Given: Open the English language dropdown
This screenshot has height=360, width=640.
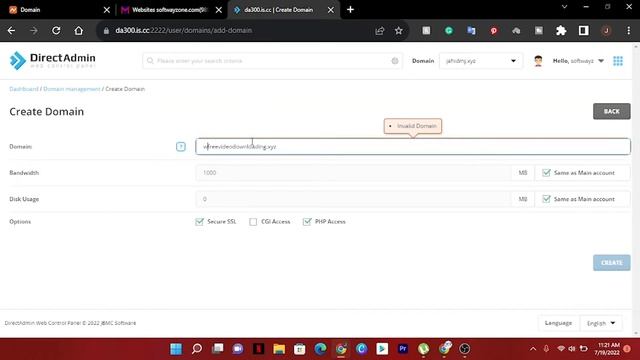Looking at the screenshot, I should pyautogui.click(x=601, y=323).
